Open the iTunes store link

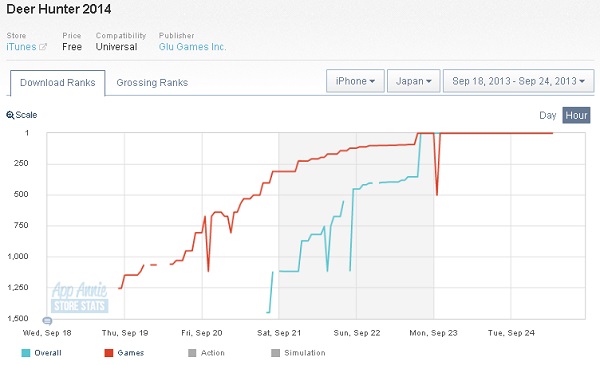pyautogui.click(x=21, y=47)
